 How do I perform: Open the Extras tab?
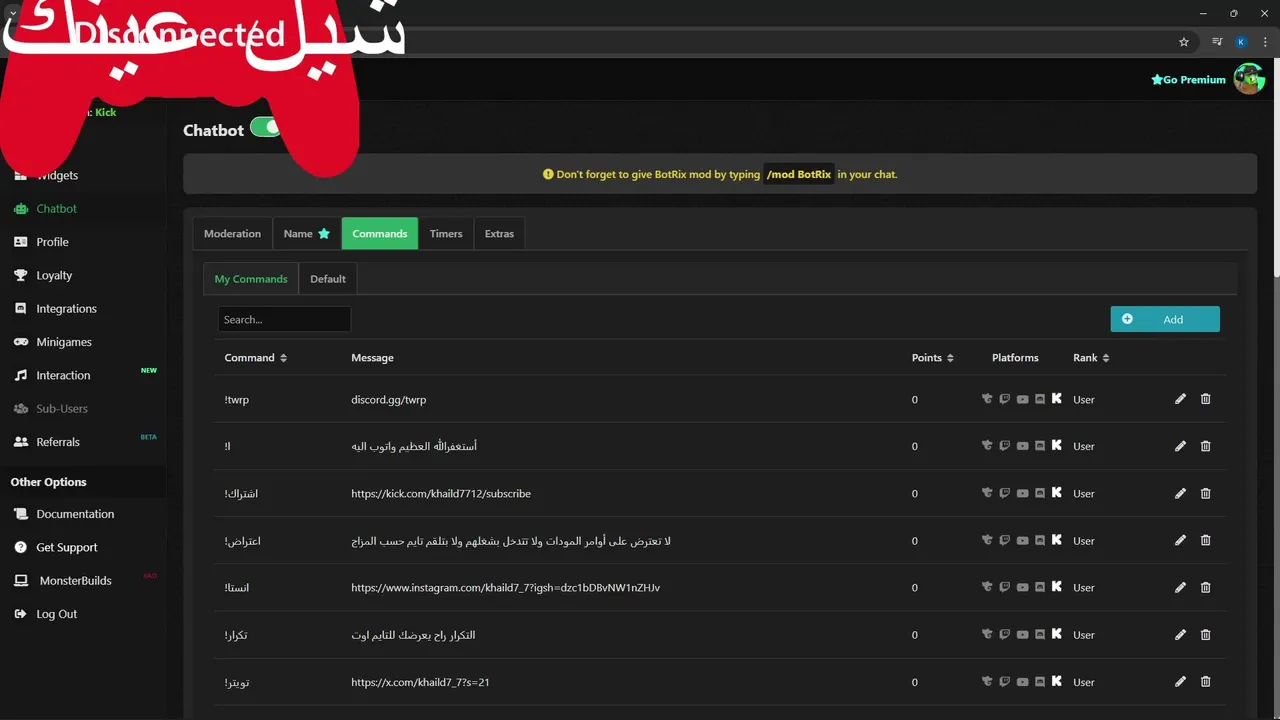click(499, 233)
